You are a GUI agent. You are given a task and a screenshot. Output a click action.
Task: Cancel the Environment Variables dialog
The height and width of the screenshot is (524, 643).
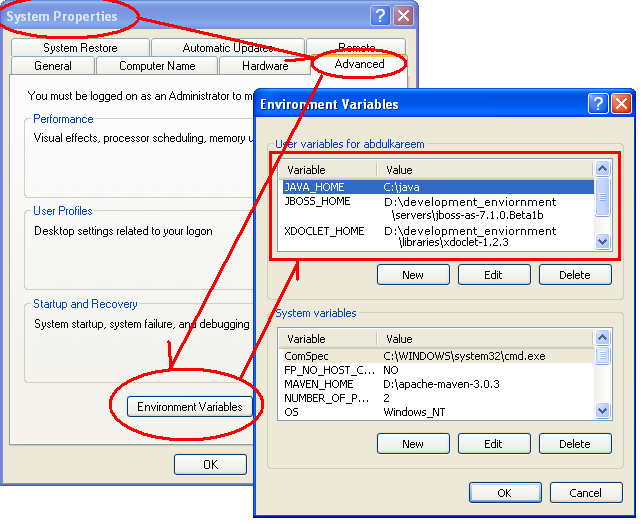click(x=586, y=492)
